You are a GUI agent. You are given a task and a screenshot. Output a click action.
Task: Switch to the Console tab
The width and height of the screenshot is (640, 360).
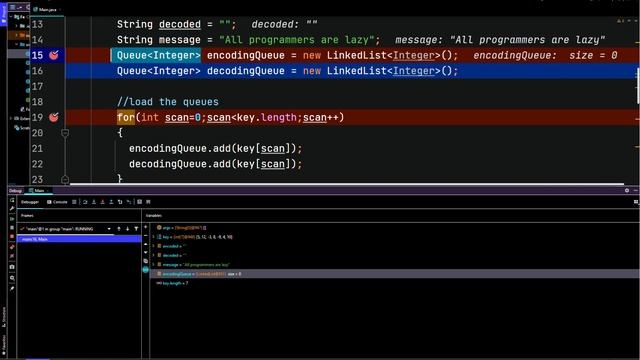click(57, 202)
